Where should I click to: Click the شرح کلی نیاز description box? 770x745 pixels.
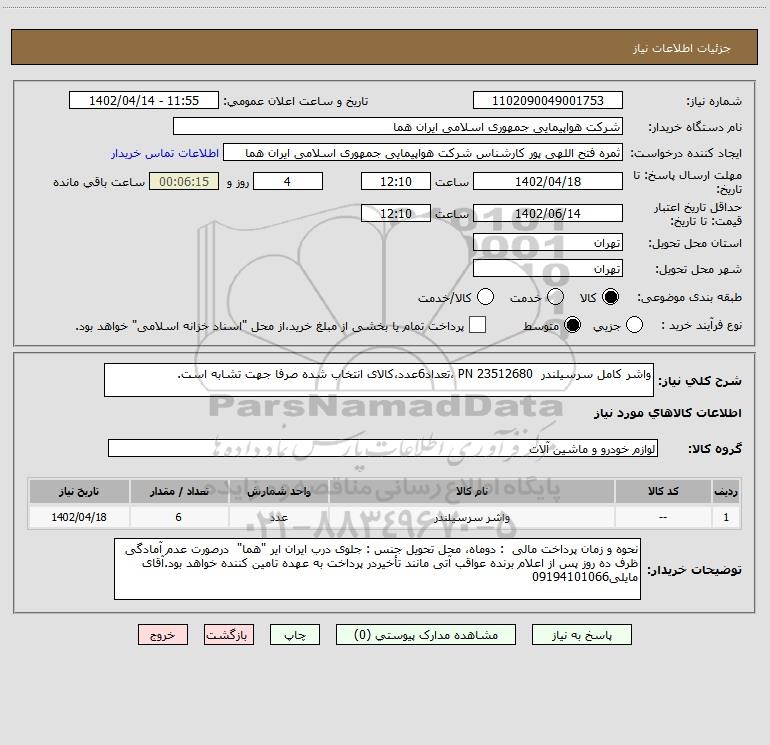coord(379,380)
